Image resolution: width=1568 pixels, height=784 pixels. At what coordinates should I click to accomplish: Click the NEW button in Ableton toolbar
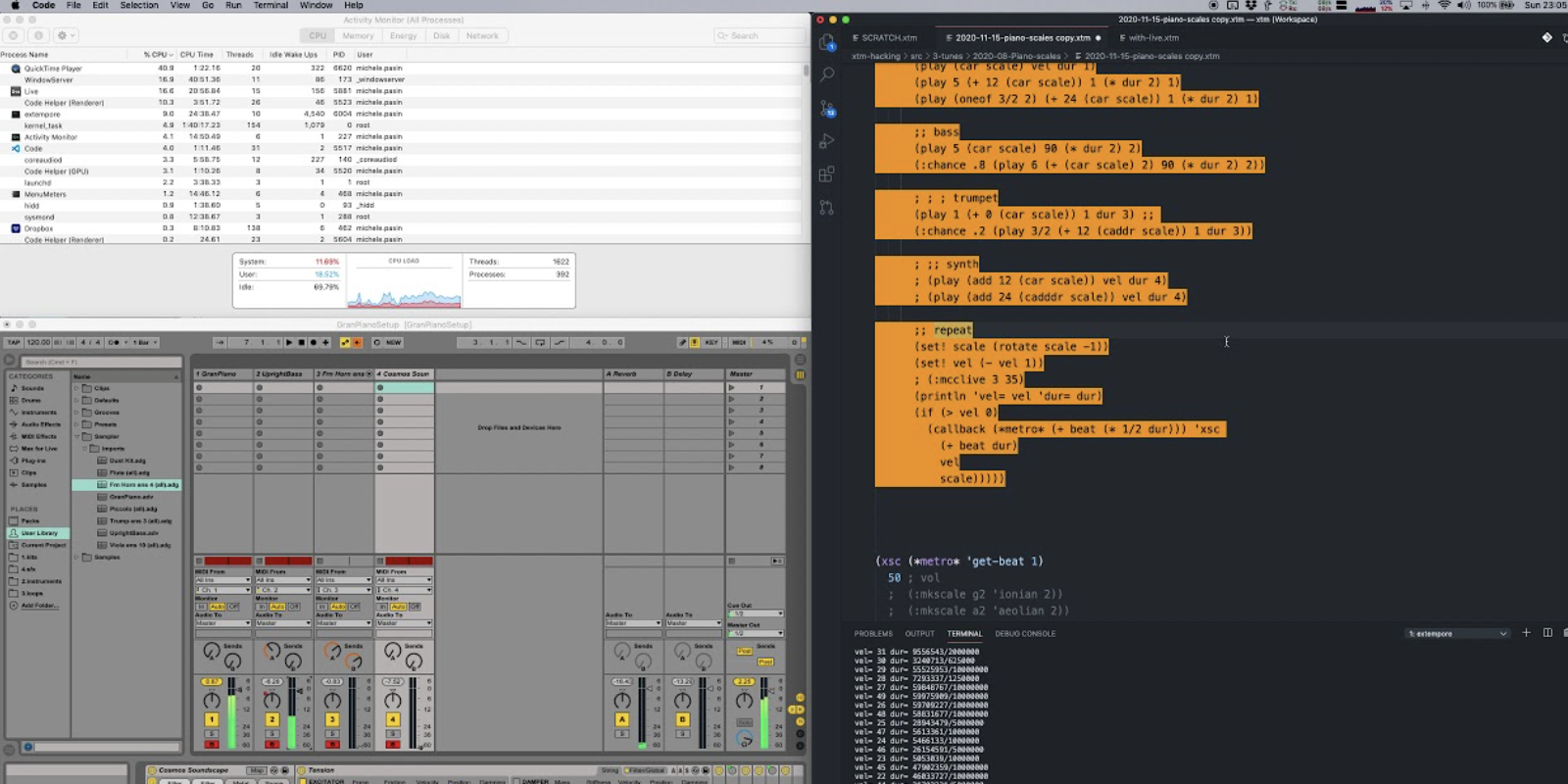point(393,342)
